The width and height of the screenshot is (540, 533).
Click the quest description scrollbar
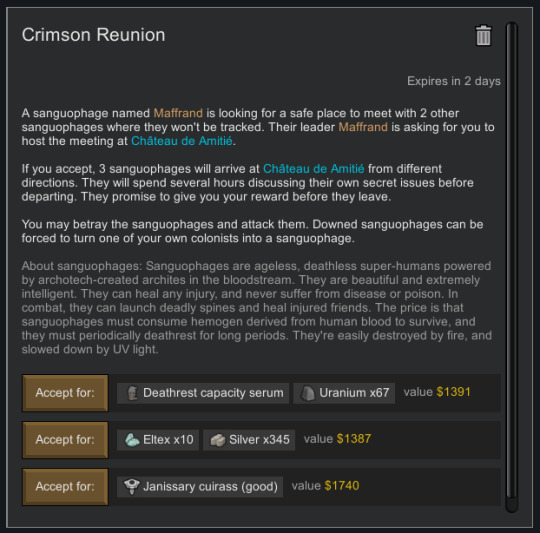[512, 265]
